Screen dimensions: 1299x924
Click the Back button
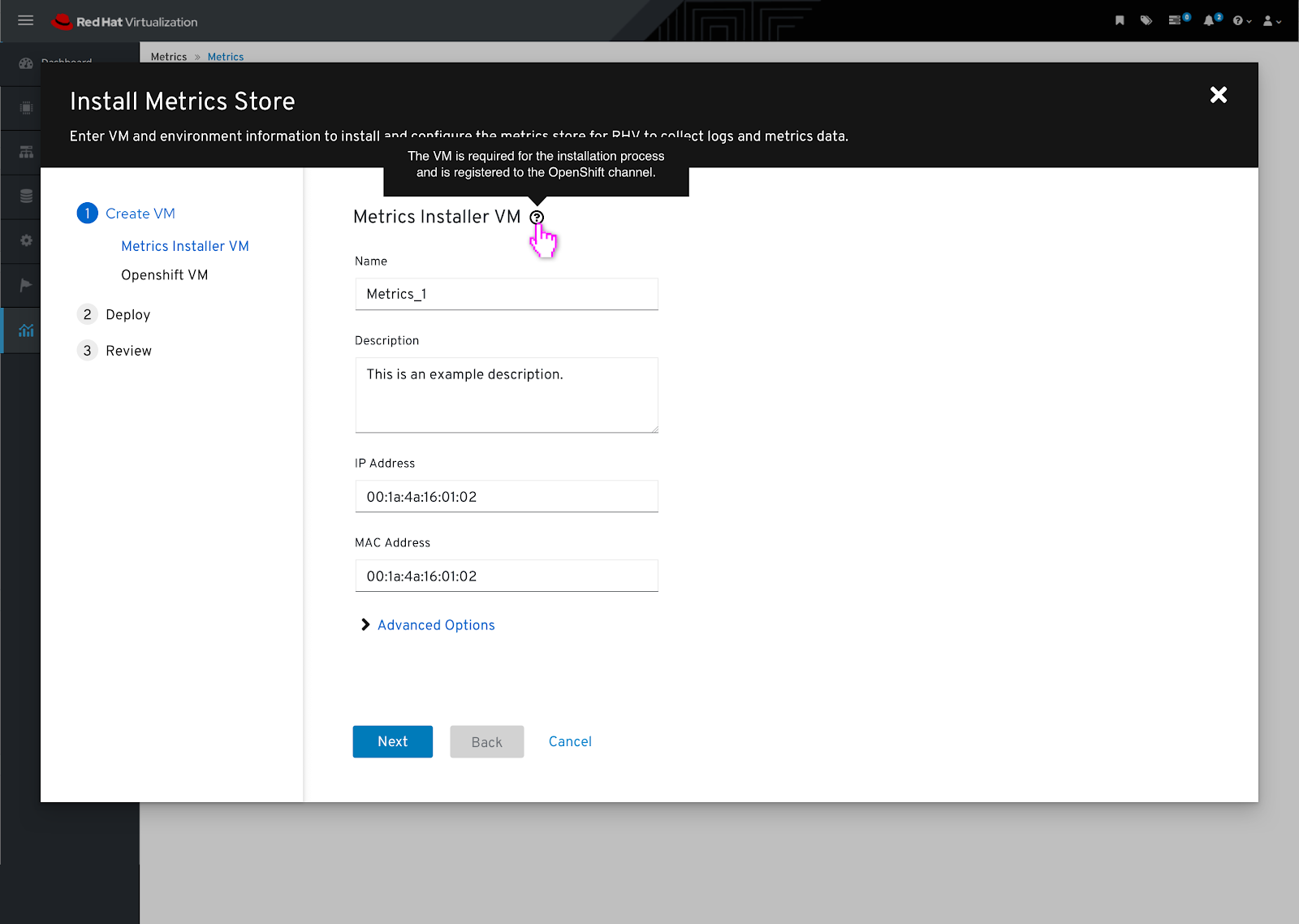487,741
